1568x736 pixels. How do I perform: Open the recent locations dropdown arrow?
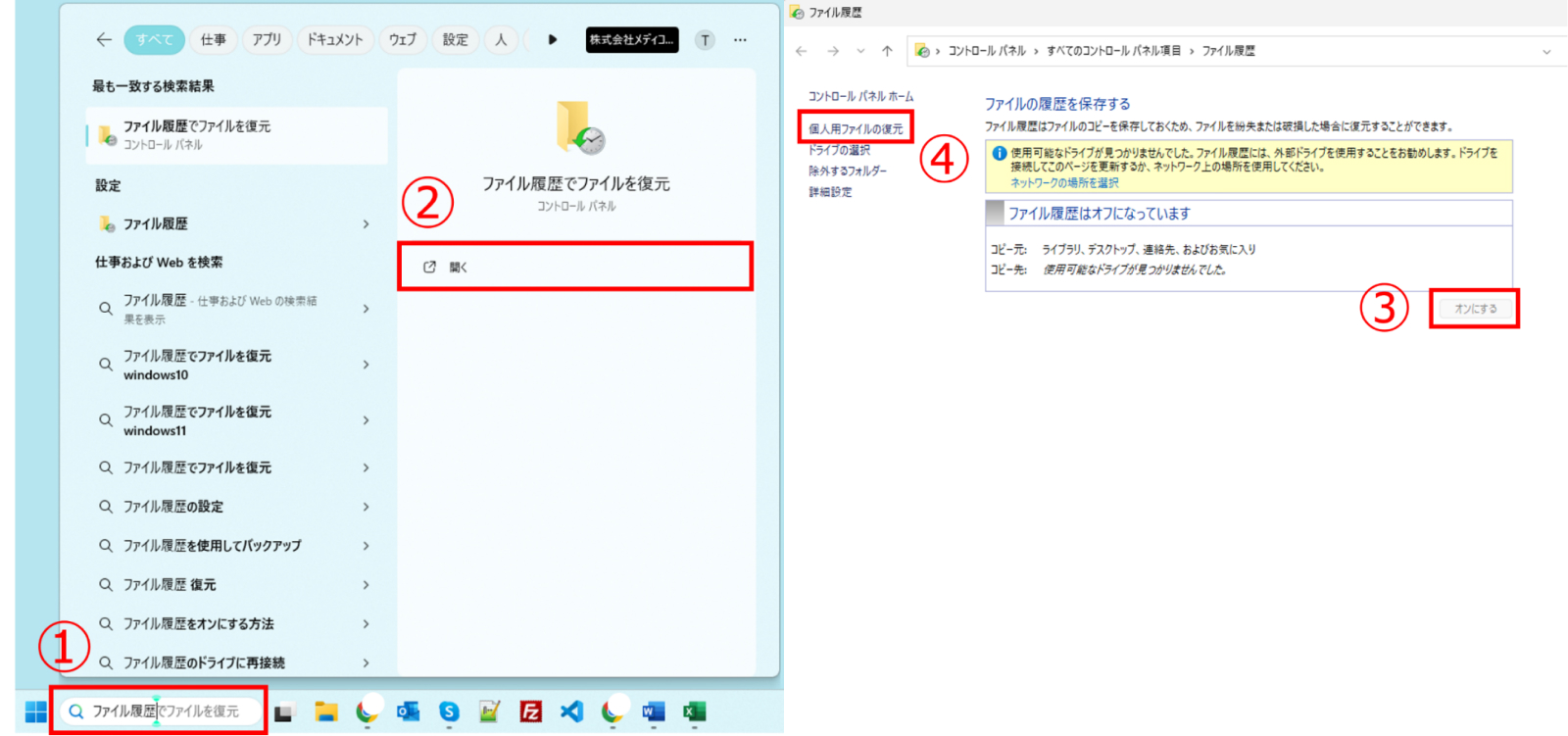click(x=860, y=51)
